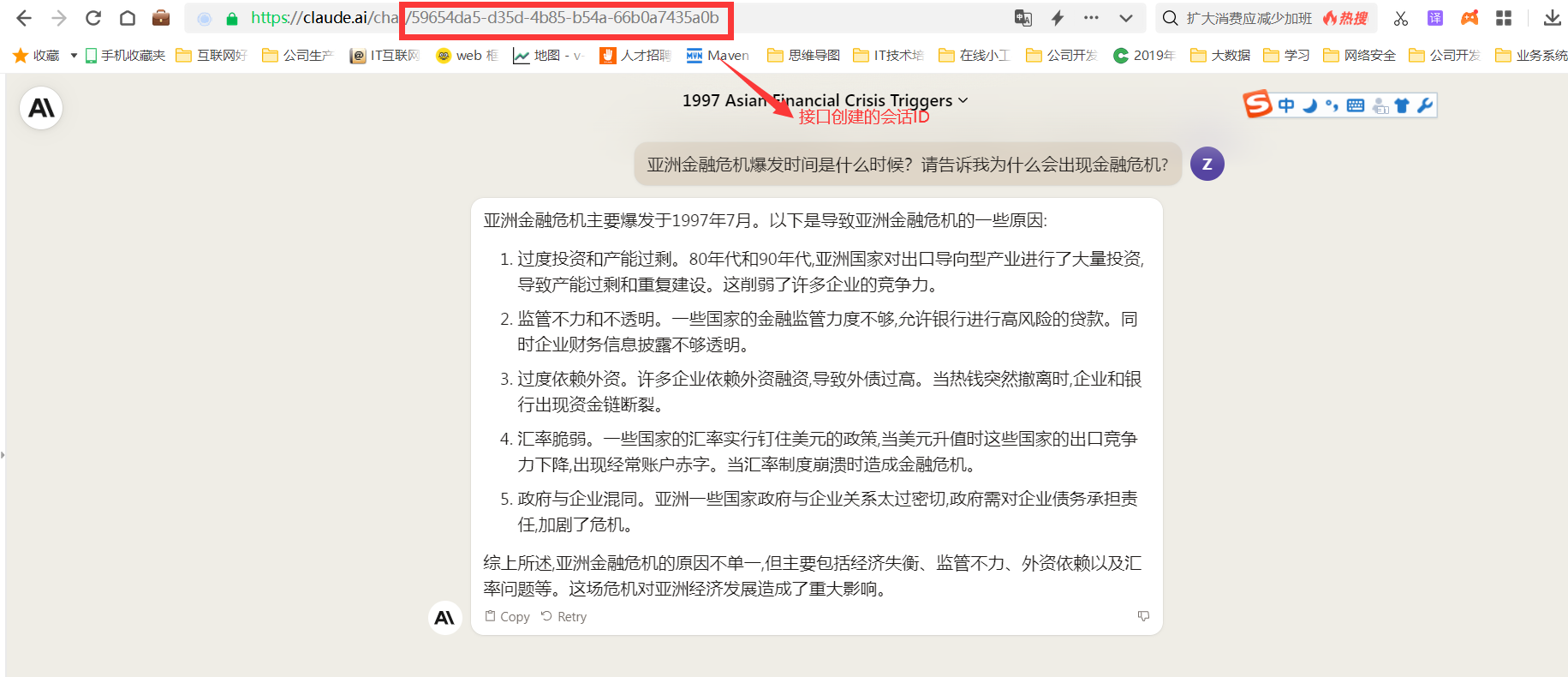The height and width of the screenshot is (677, 1568).
Task: Toggle the Sogou moon half-width icon
Action: tap(1309, 105)
